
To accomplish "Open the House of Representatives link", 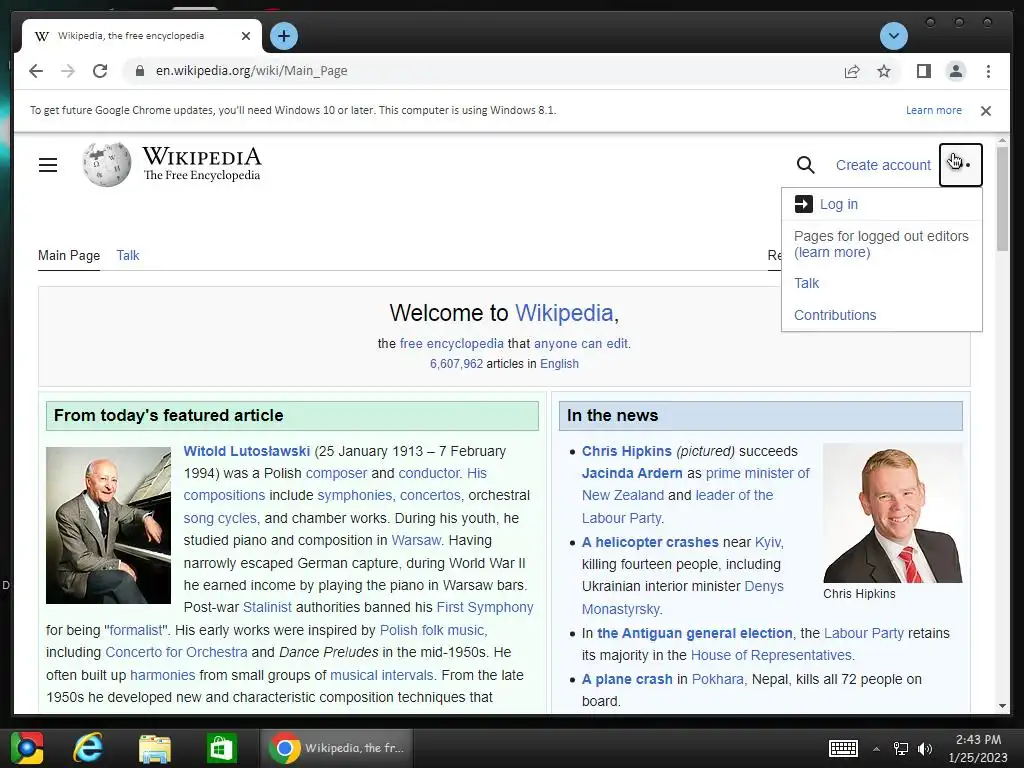I will tap(771, 655).
